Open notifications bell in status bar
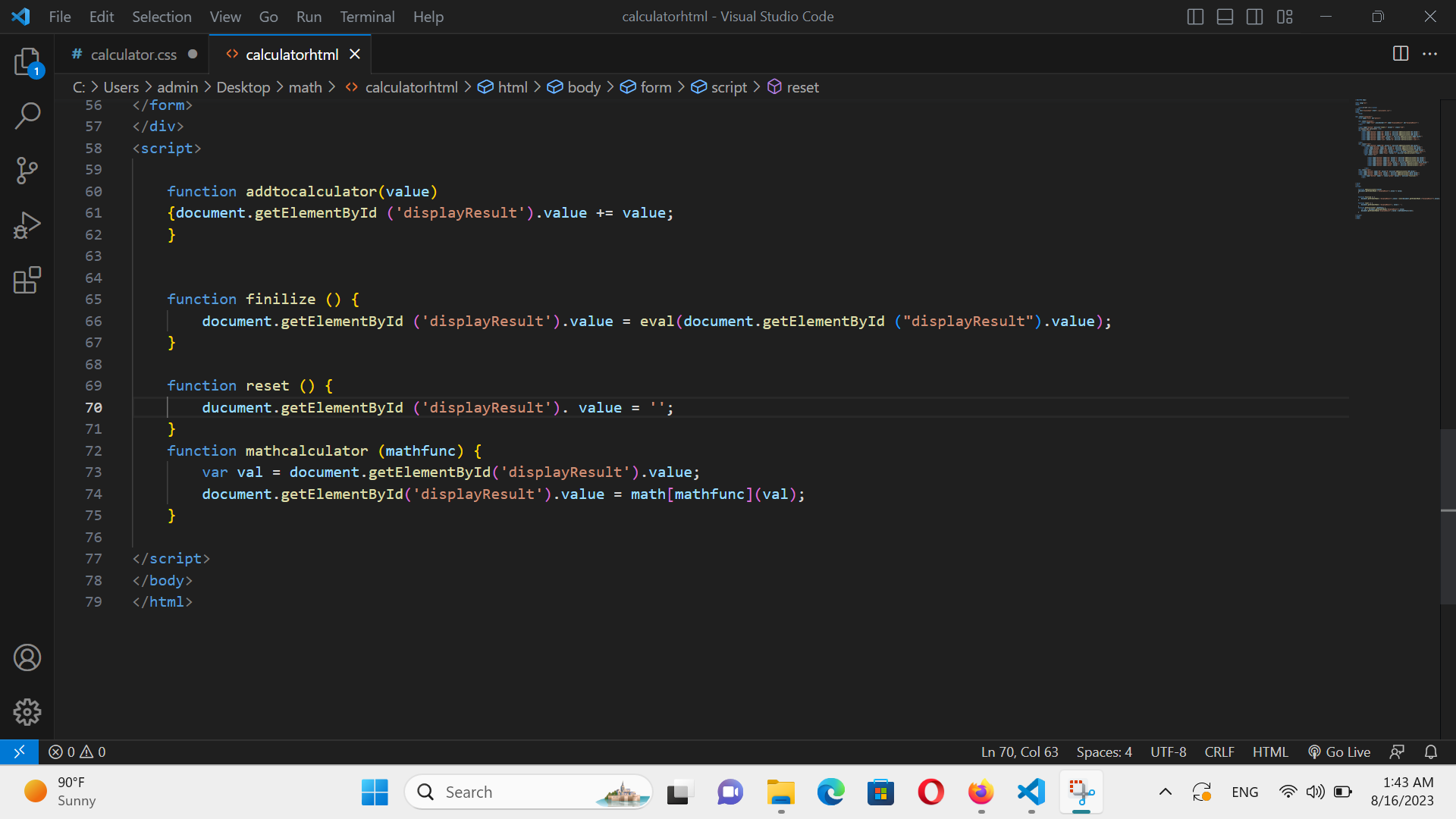The width and height of the screenshot is (1456, 819). point(1431,752)
